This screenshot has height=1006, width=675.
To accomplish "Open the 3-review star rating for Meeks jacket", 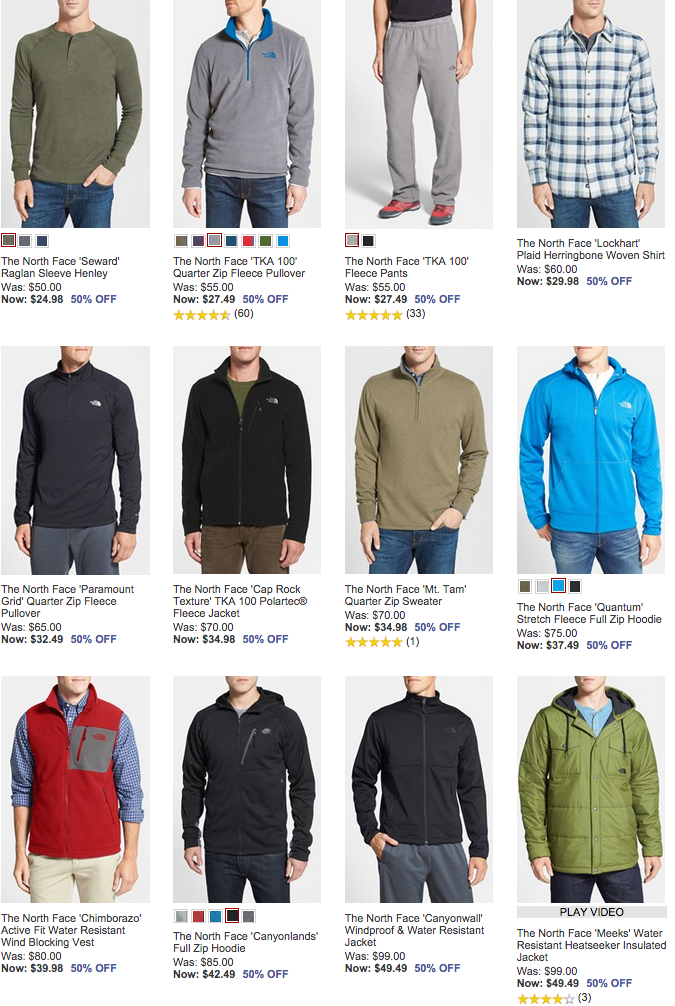I will point(554,998).
